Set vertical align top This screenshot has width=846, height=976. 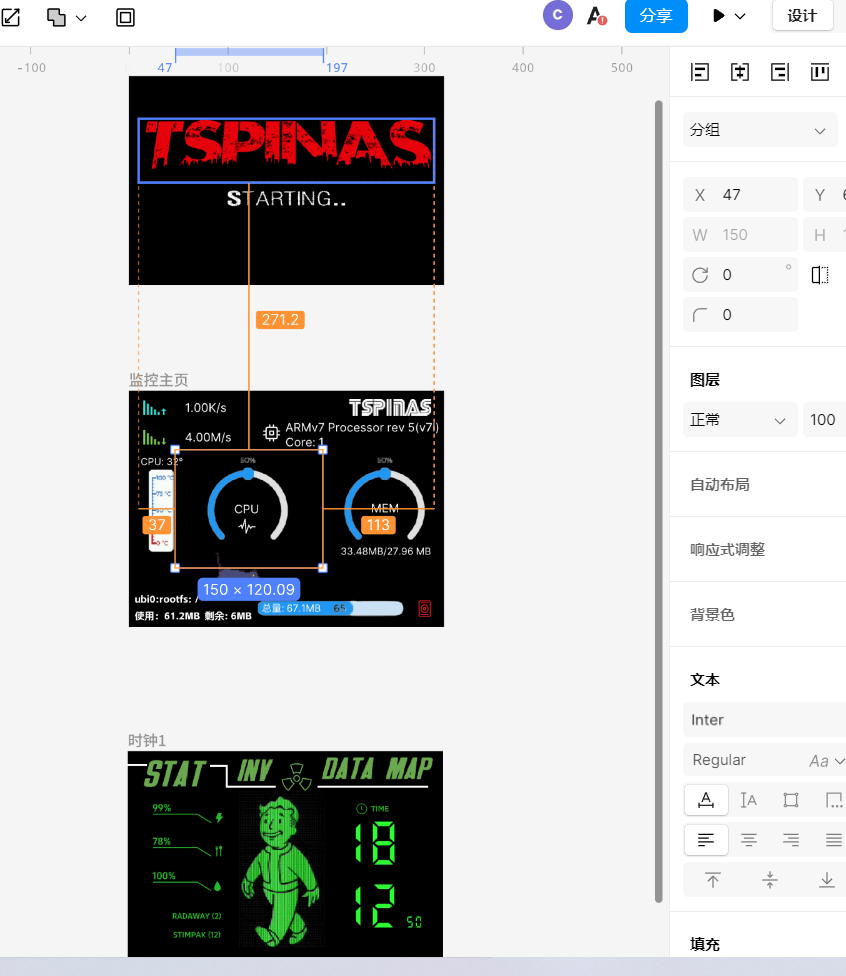pyautogui.click(x=713, y=880)
